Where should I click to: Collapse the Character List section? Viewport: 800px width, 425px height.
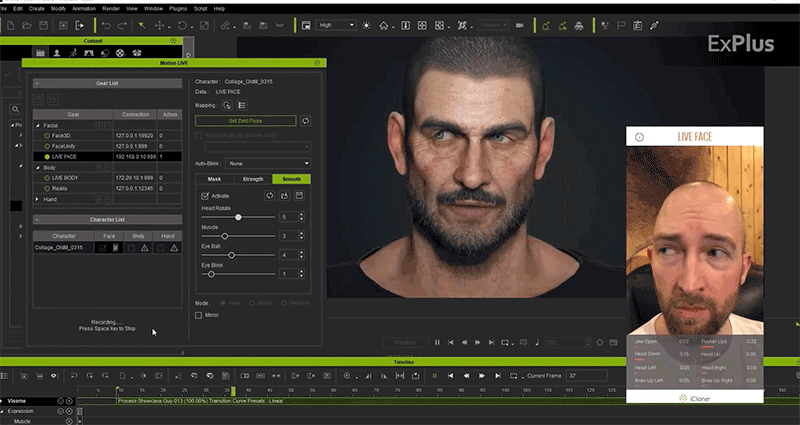click(37, 219)
